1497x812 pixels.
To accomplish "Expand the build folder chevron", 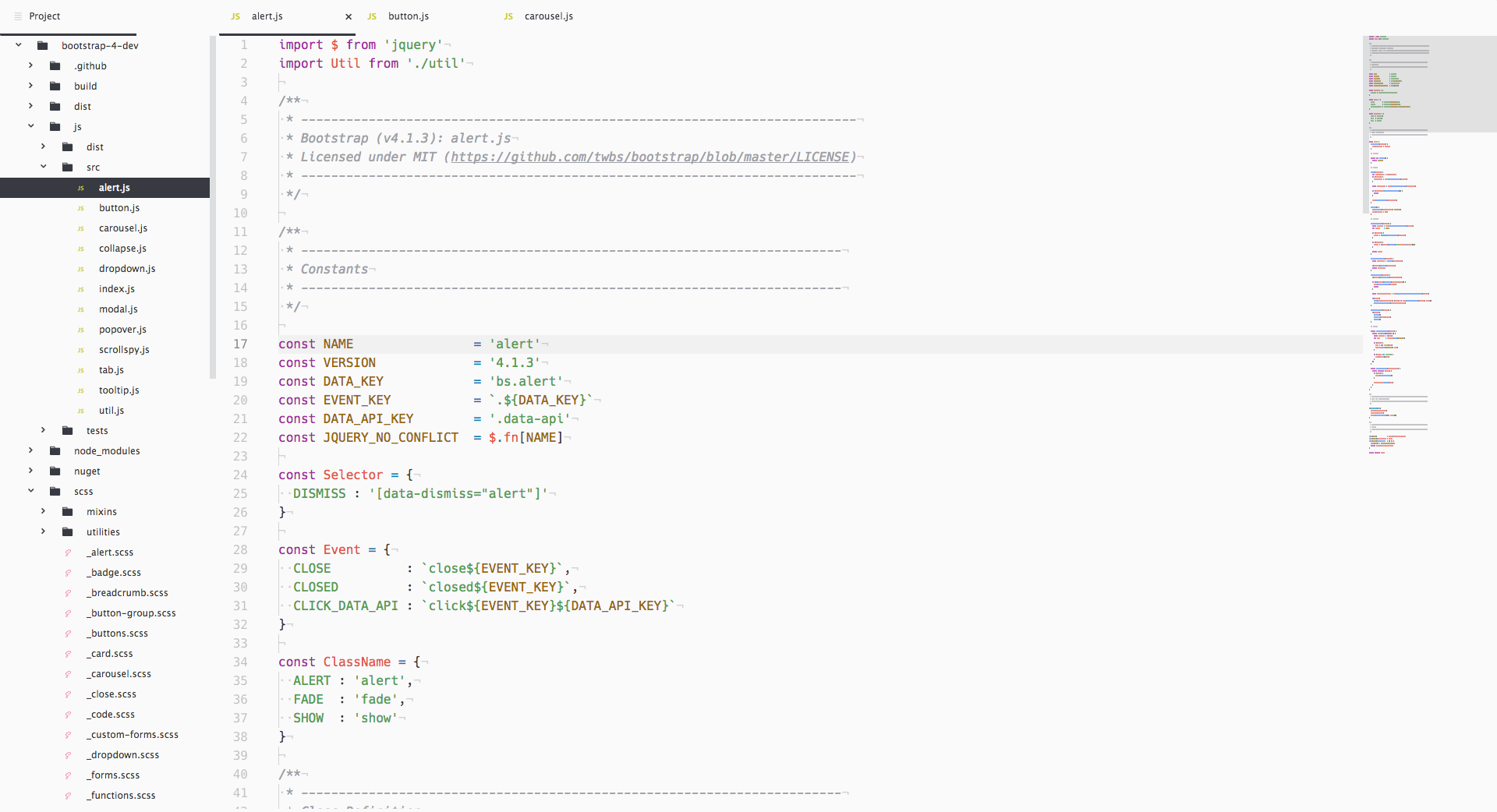I will 30,86.
